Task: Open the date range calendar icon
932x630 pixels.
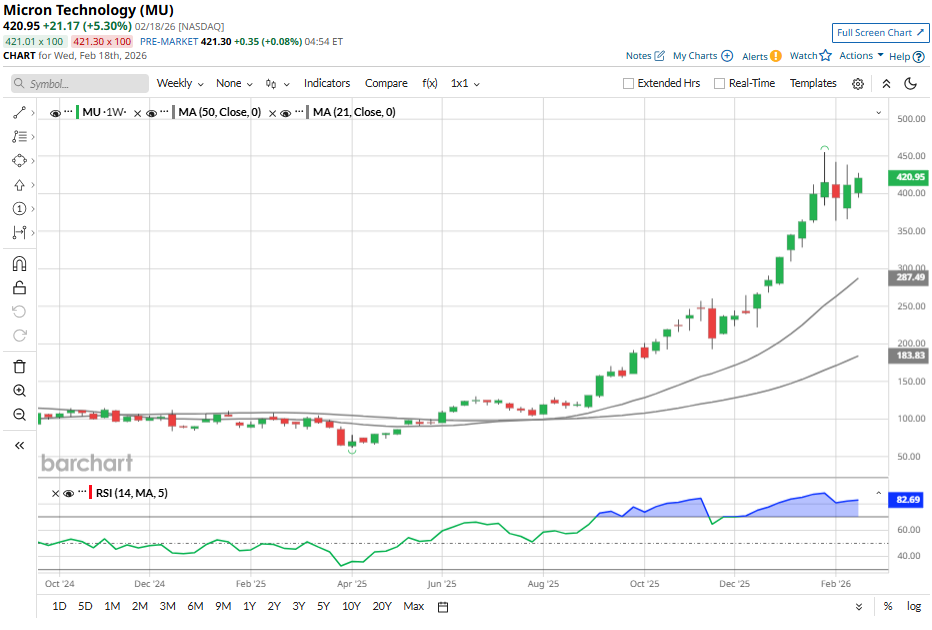Action: pyautogui.click(x=443, y=607)
